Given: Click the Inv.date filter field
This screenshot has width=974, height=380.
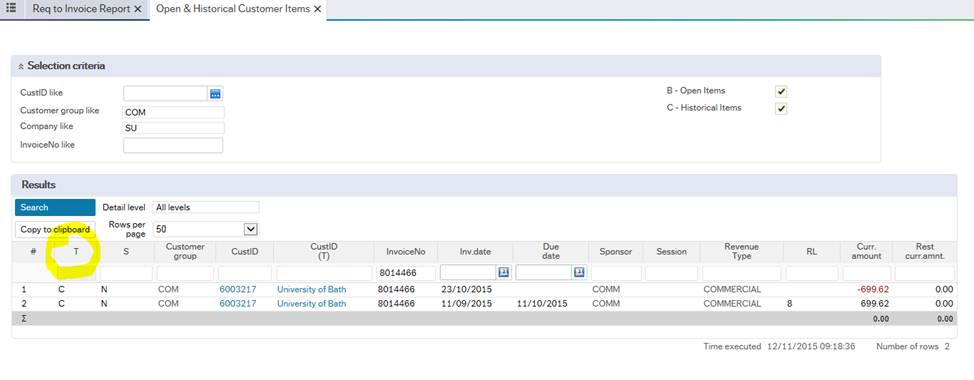Looking at the screenshot, I should pos(468,273).
